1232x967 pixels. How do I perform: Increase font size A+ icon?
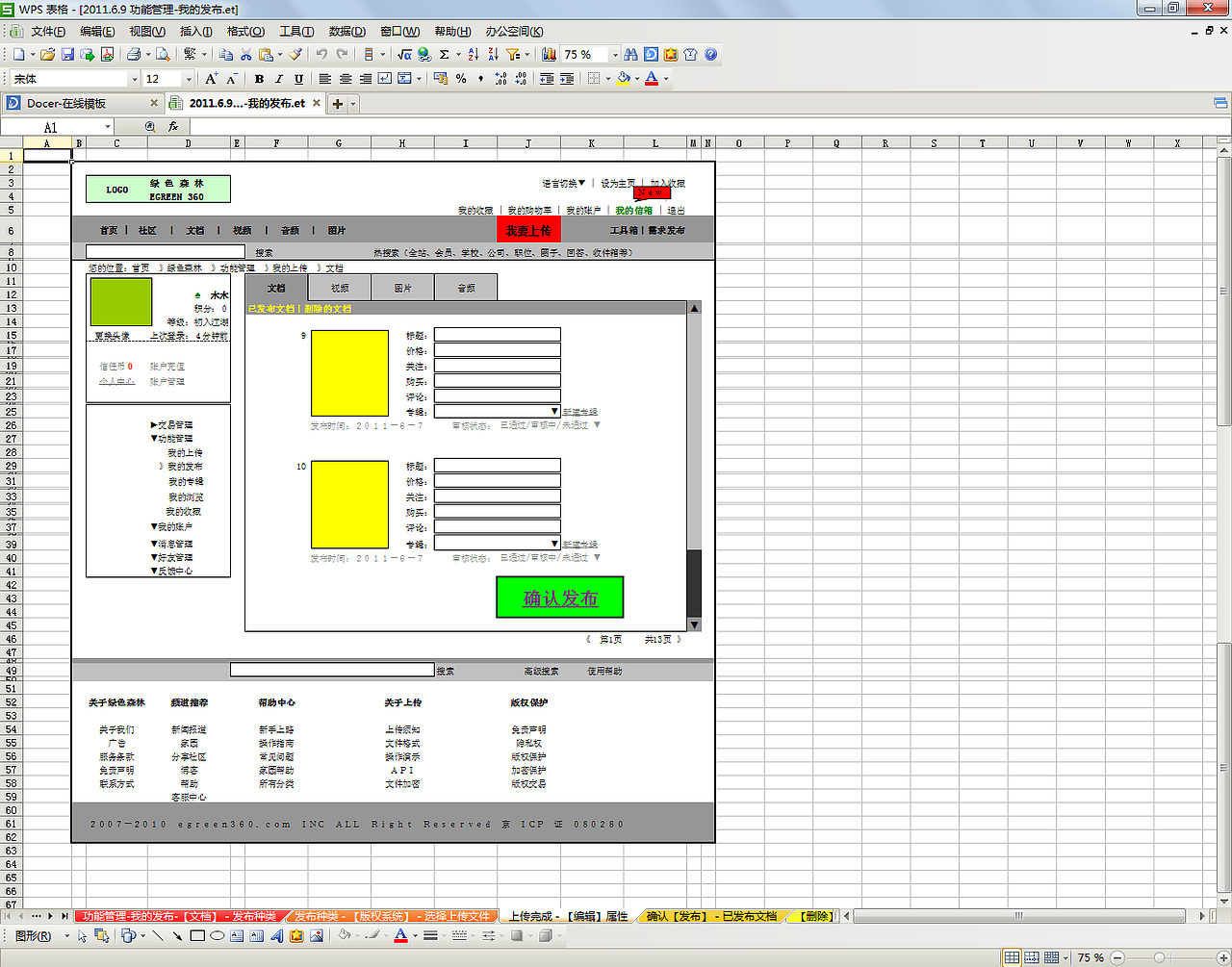(x=212, y=79)
